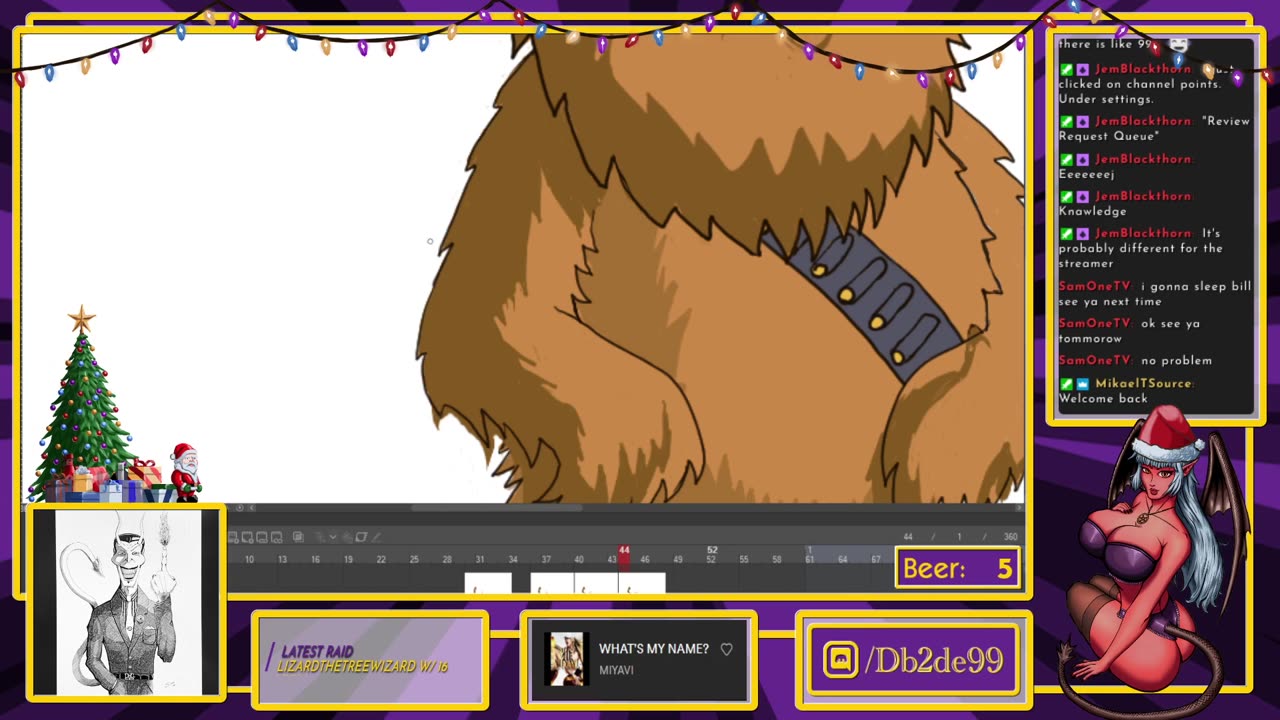Screen dimensions: 1280x720
Task: Click the specify cels icon in the timeline toolbar
Action: [x=298, y=537]
